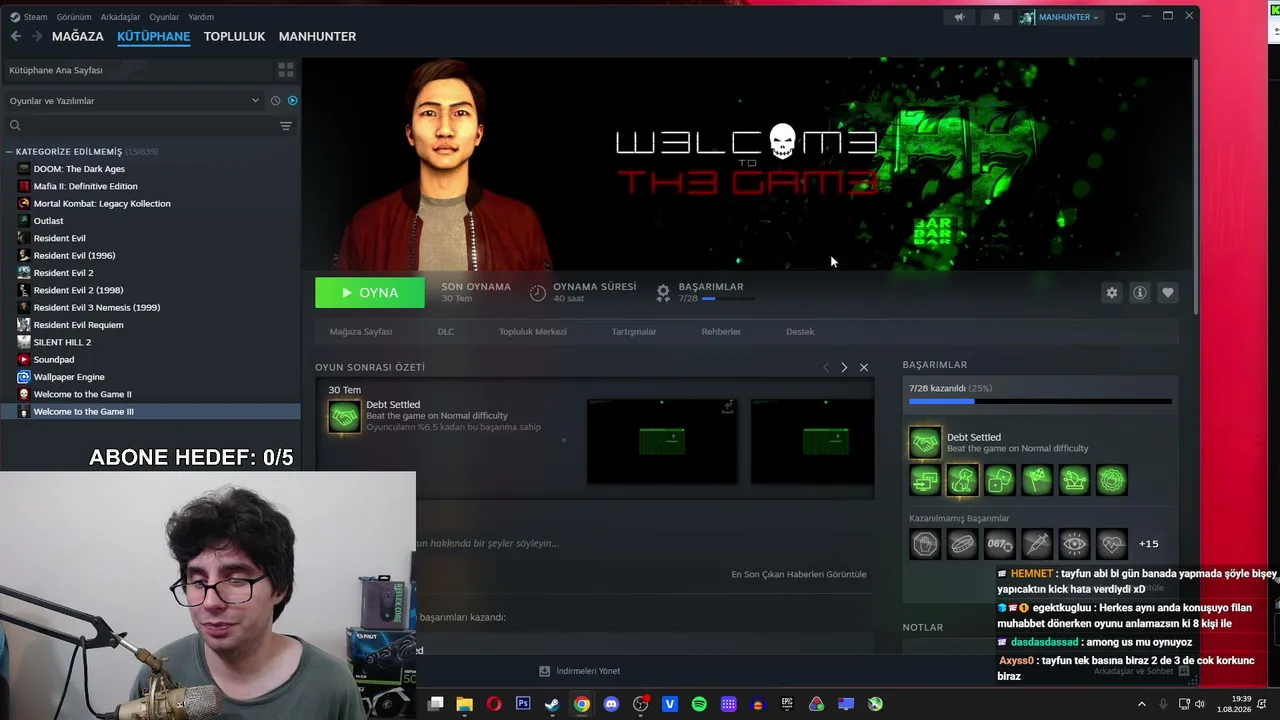Screen dimensions: 1280x720
Task: Expand the Oyunlar ve Yazılımlar dropdown
Action: coord(134,101)
